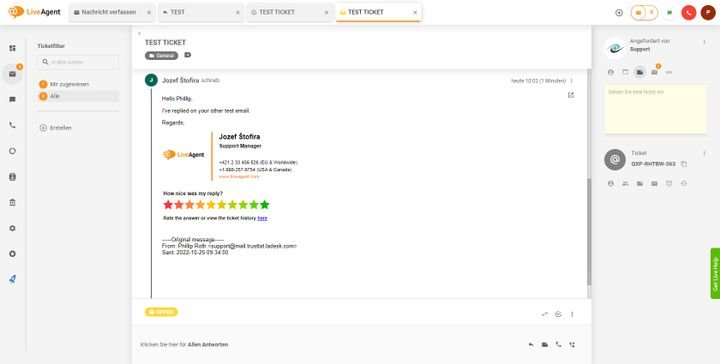Click the 'J' avatar of Jozef Štofira
Screen dimensions: 720x364
tap(151, 80)
